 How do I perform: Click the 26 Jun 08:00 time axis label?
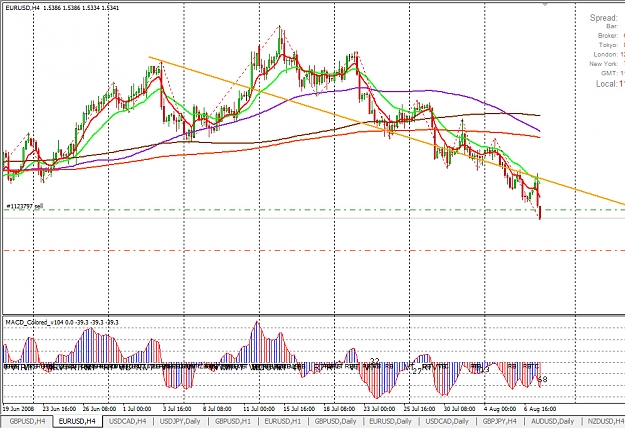point(99,408)
